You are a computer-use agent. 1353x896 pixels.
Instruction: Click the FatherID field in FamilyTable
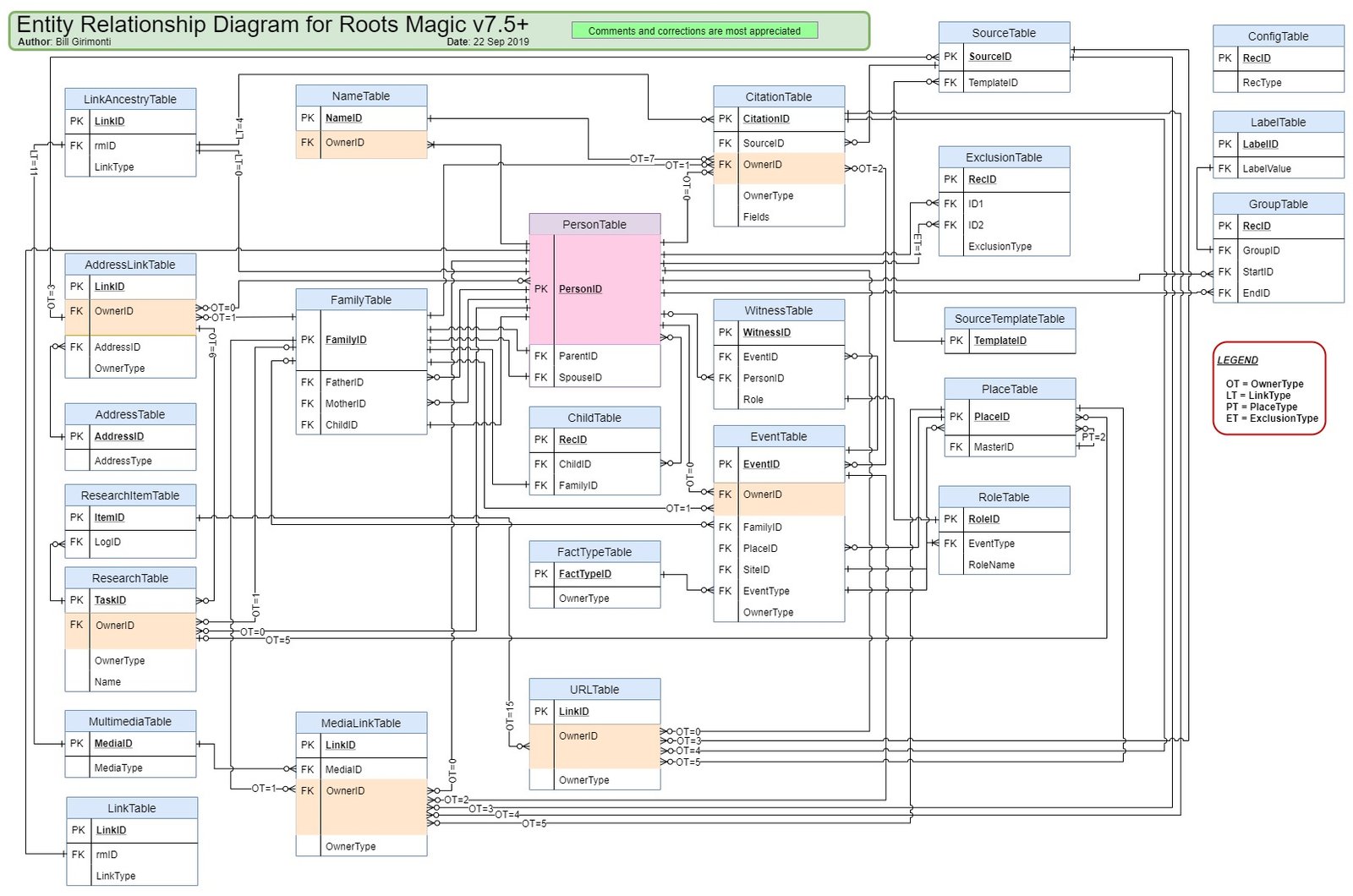pos(344,383)
